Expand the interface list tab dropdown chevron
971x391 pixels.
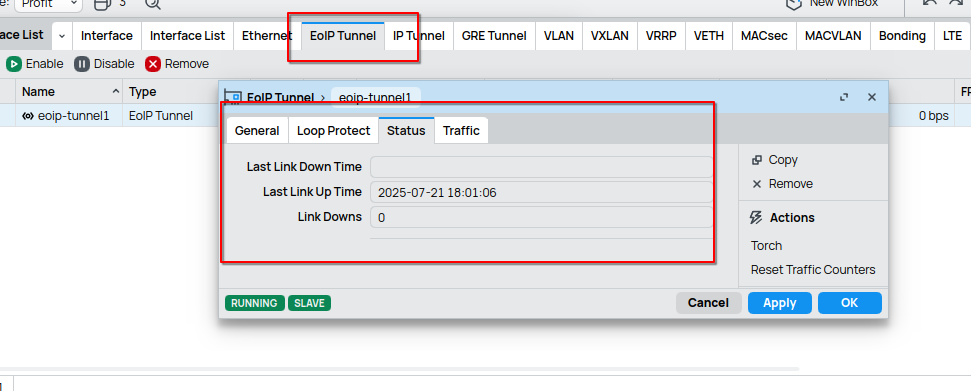click(62, 36)
